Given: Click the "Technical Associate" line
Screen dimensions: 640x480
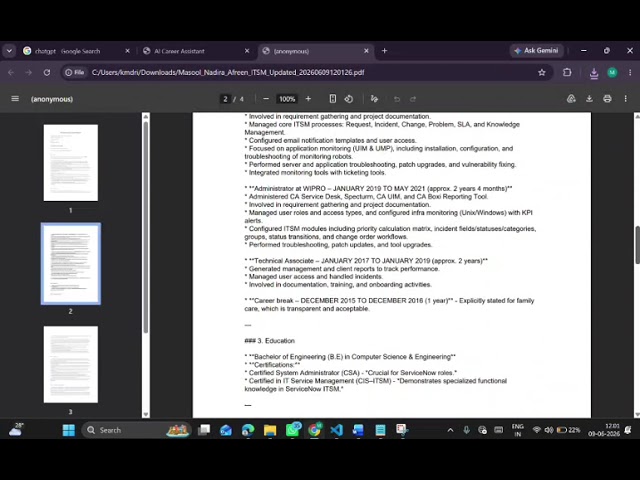Looking at the screenshot, I should 366,261.
